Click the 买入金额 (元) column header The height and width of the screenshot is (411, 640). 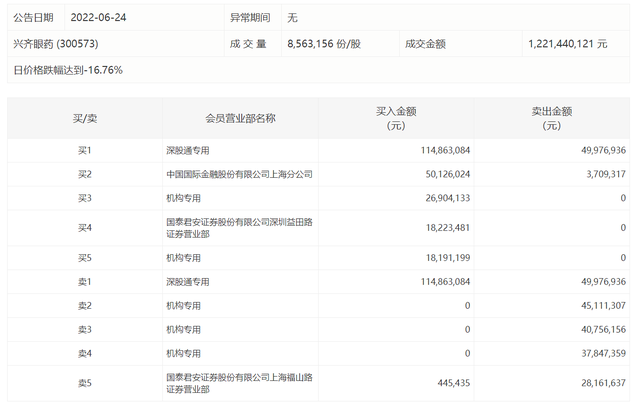[x=396, y=118]
